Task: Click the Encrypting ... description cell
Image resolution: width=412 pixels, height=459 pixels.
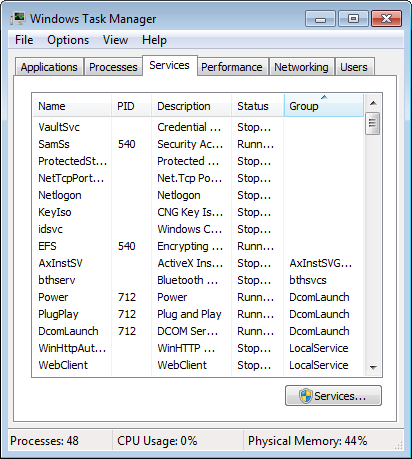Action: [x=190, y=246]
